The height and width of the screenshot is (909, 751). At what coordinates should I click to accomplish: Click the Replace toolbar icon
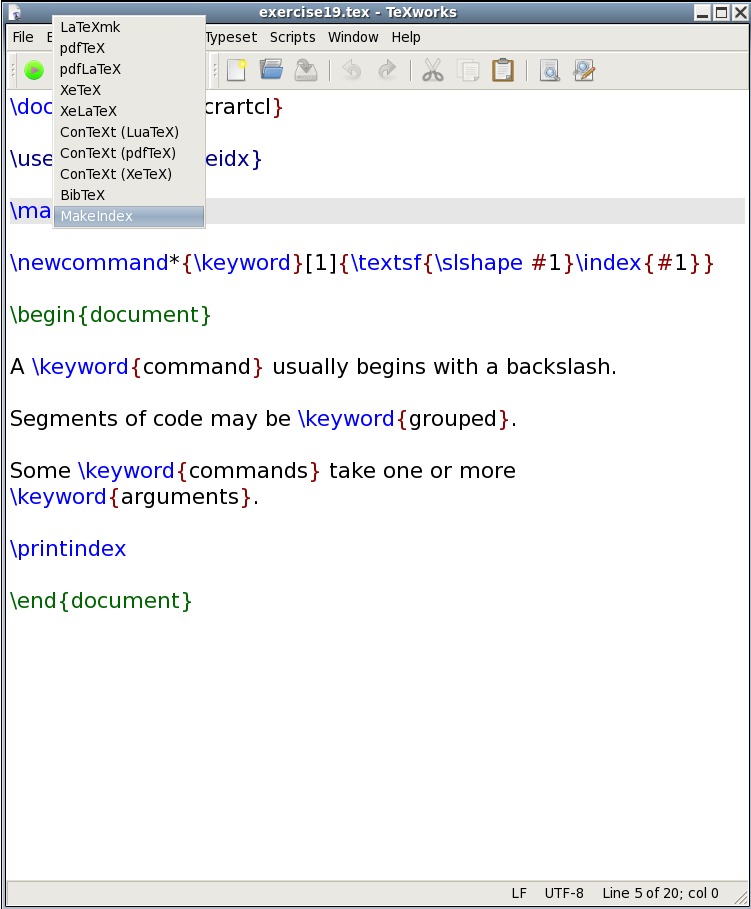coord(584,70)
